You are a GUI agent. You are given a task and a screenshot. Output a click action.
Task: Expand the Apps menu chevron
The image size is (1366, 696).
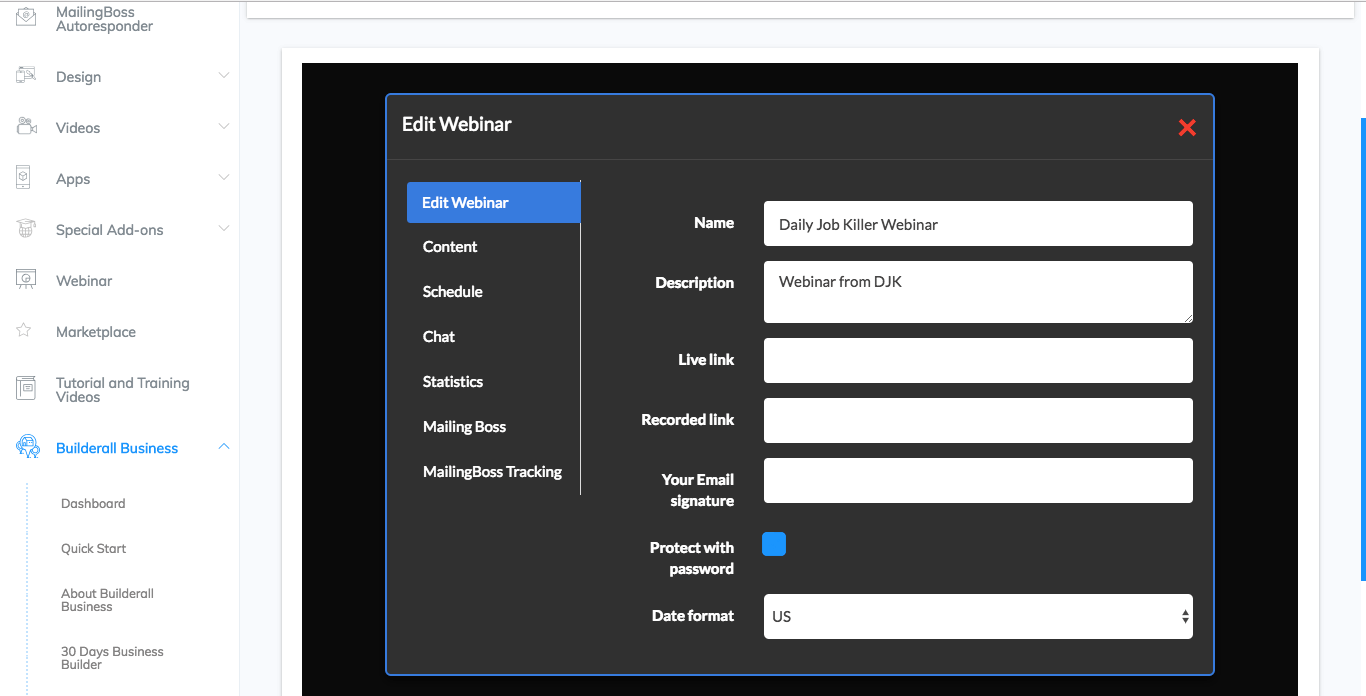tap(224, 178)
